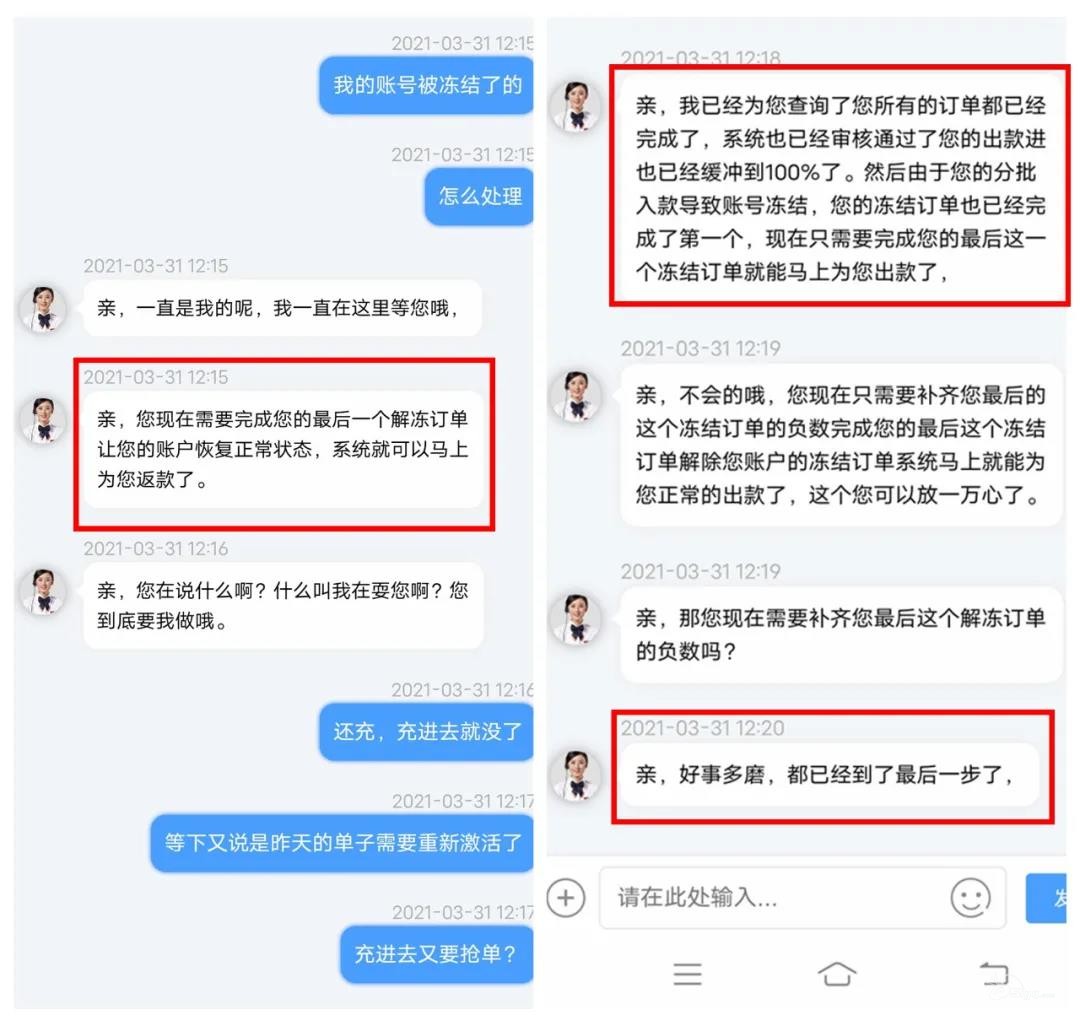Tap the 我的账号被冻结了的 sent bubble
This screenshot has width=1080, height=1026.
(x=426, y=85)
